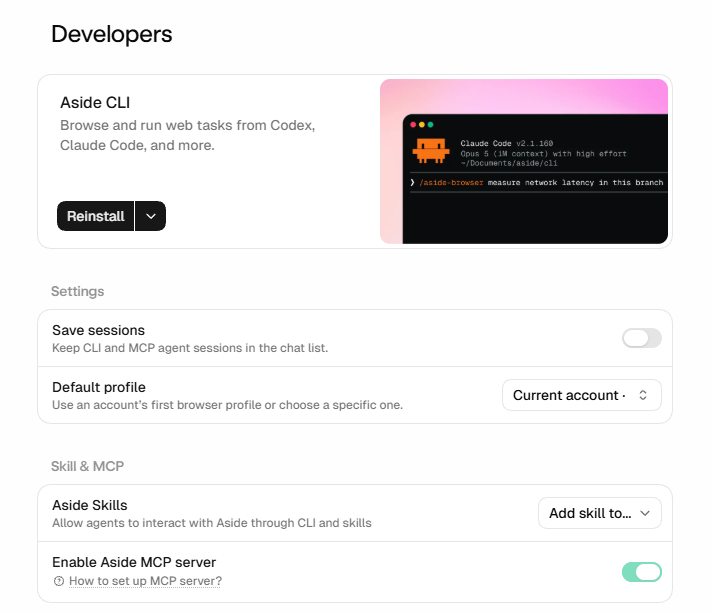Click the up-down arrows icon in Default profile selector
Image resolution: width=713 pixels, height=614 pixels.
point(643,395)
